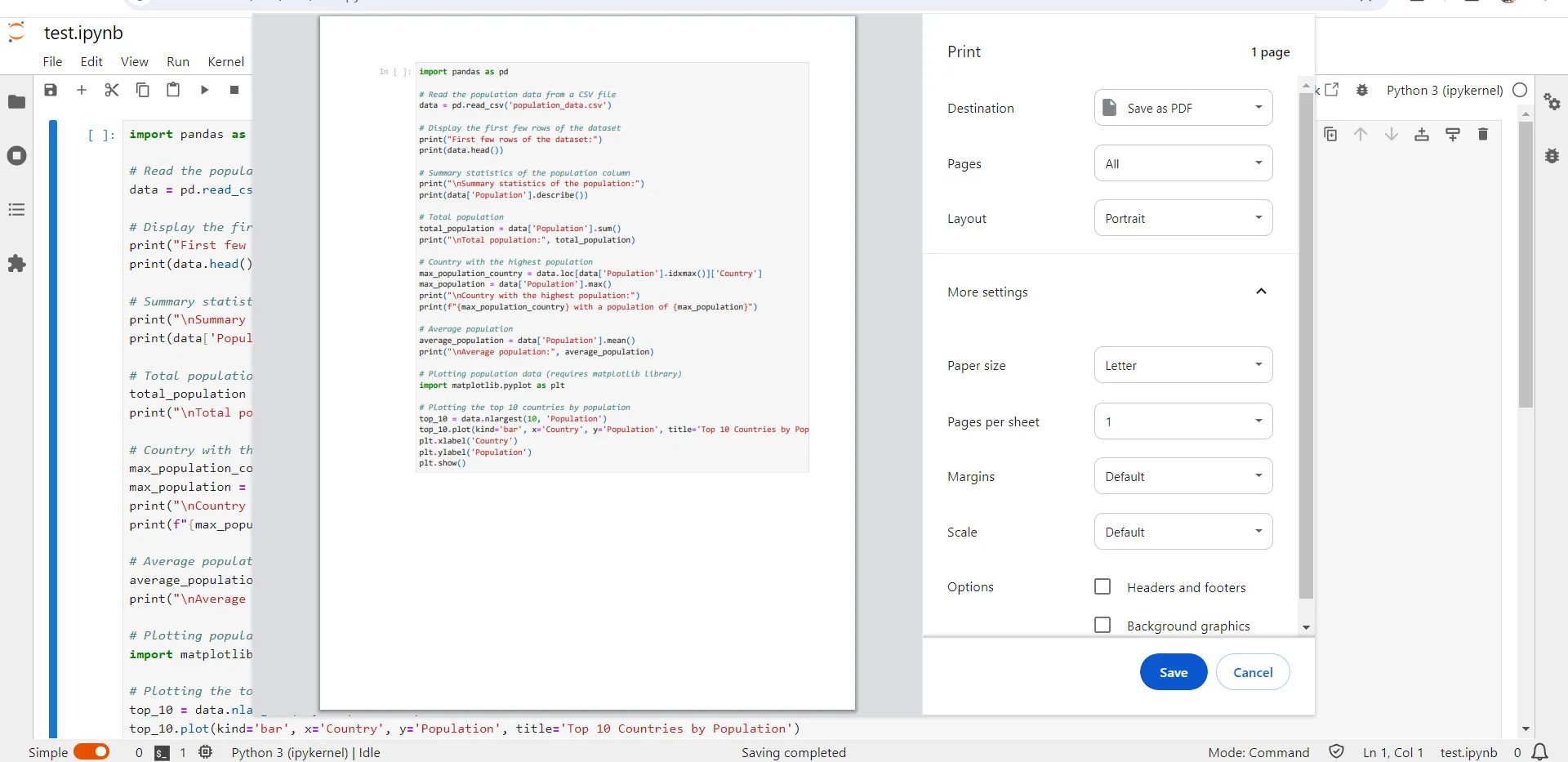This screenshot has height=762, width=1568.
Task: Open the Edit menu
Action: (91, 61)
